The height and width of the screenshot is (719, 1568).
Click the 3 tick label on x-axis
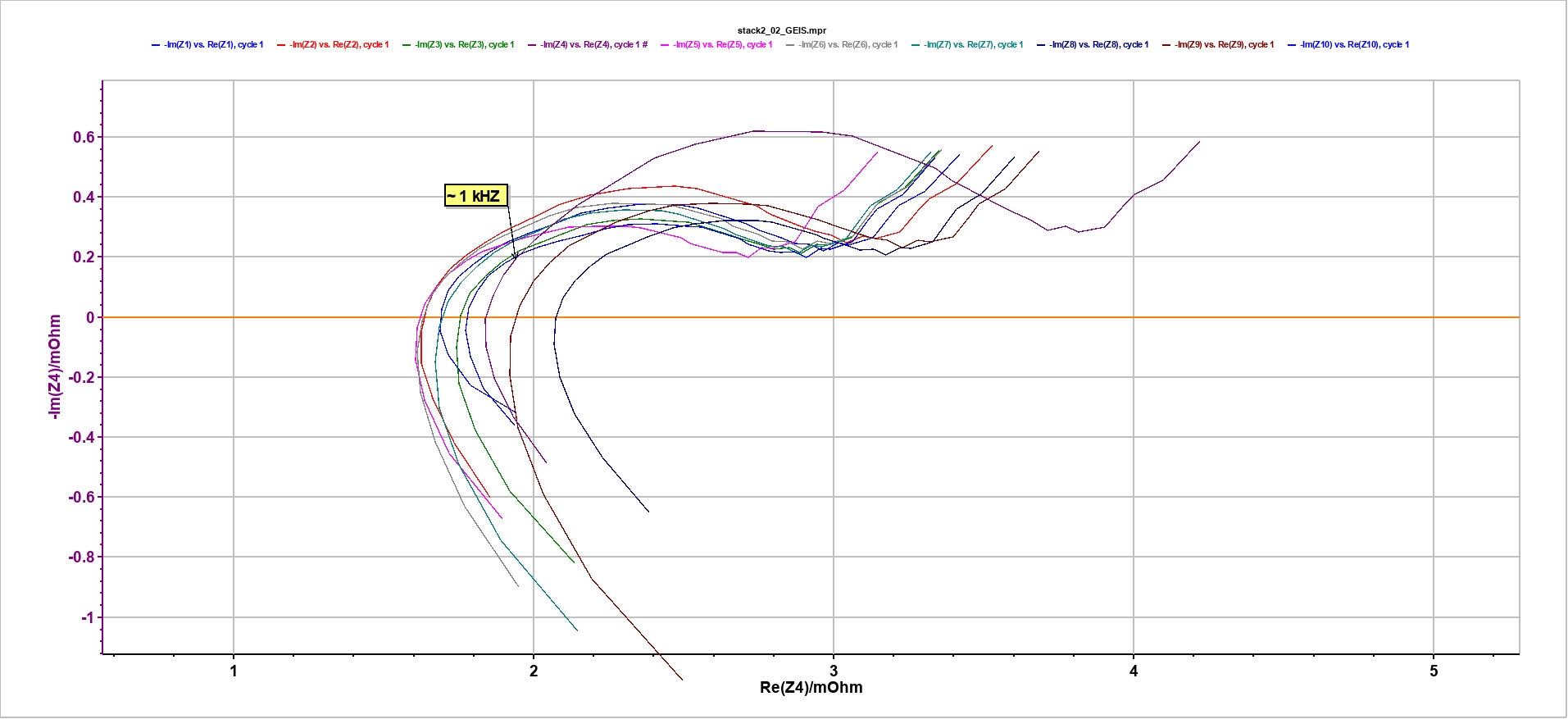(x=834, y=671)
